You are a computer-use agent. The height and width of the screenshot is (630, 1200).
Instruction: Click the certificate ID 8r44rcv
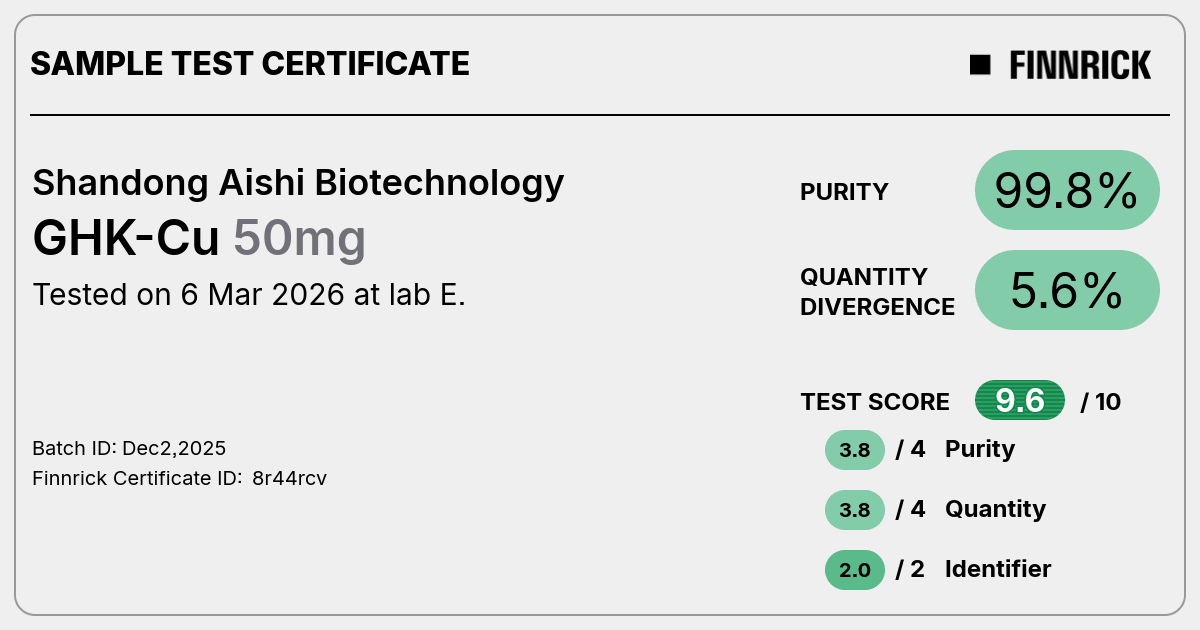(x=289, y=478)
